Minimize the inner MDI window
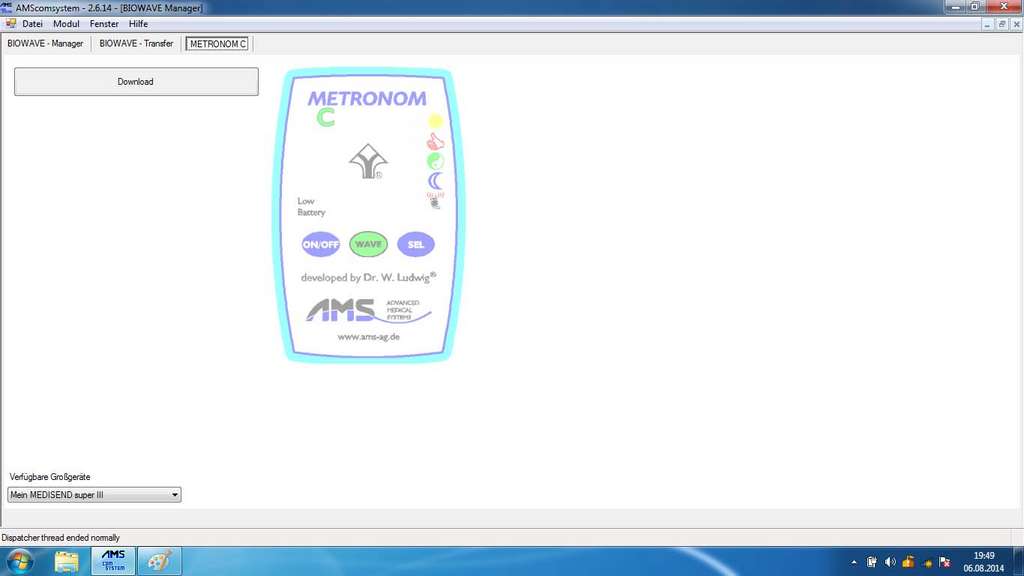The width and height of the screenshot is (1024, 576). click(987, 24)
